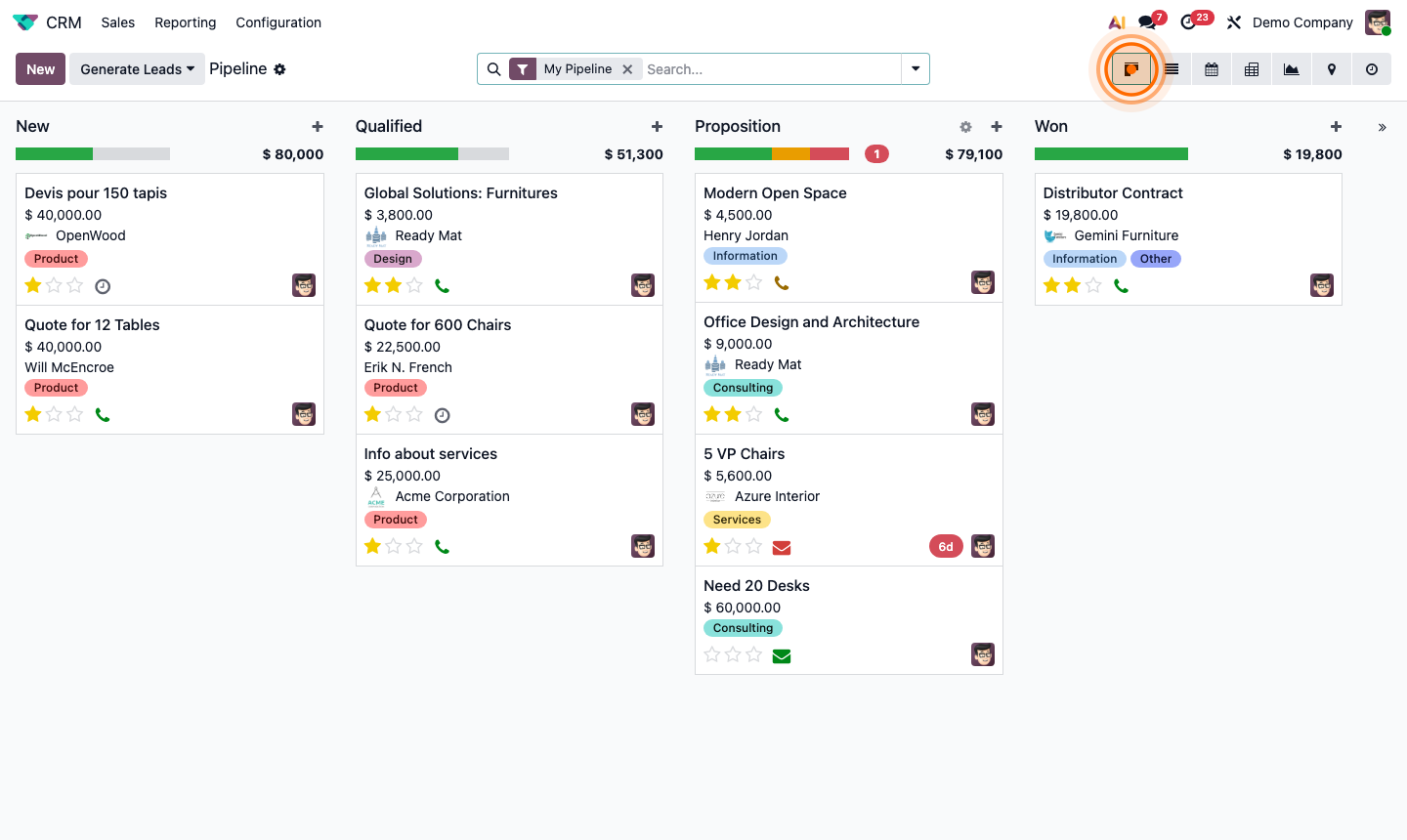Open the Reporting menu
This screenshot has width=1407, height=840.
coord(185,21)
